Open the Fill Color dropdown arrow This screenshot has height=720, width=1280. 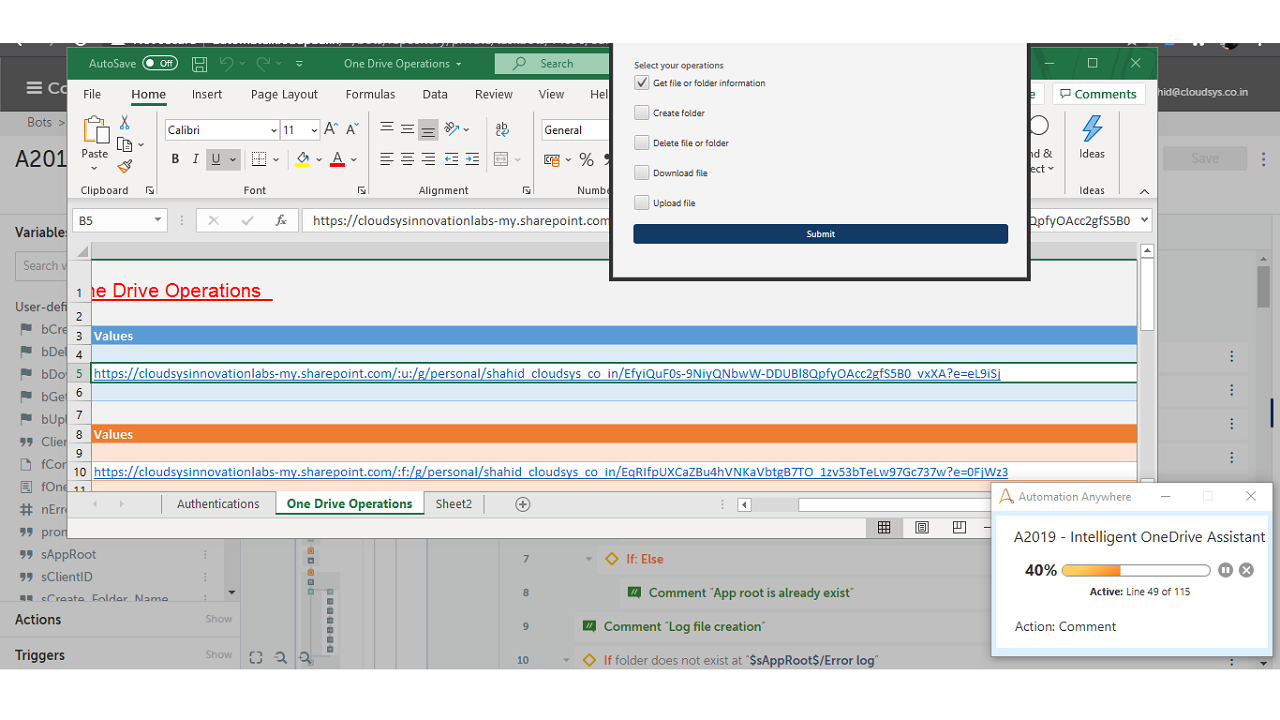pos(318,159)
